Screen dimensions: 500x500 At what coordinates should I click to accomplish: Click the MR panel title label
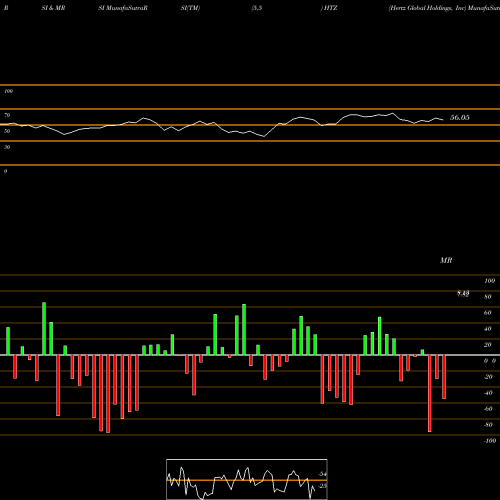click(446, 260)
